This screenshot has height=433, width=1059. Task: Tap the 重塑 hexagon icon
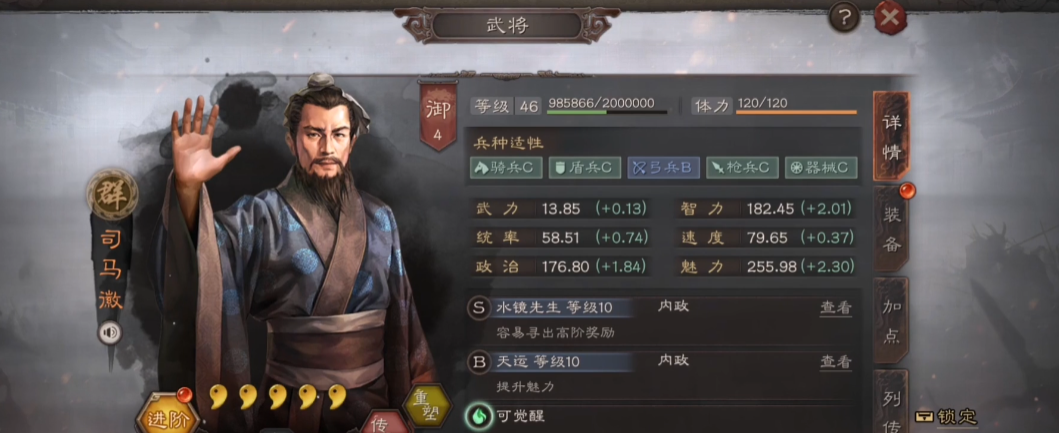pyautogui.click(x=427, y=405)
